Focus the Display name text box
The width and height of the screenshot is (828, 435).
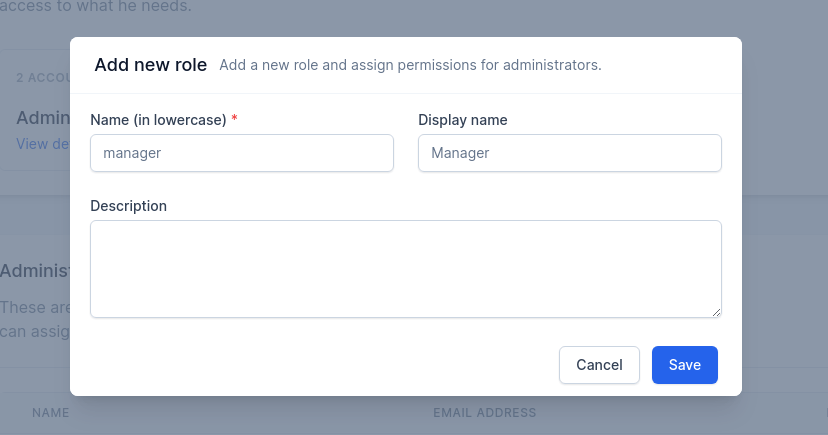tap(570, 153)
